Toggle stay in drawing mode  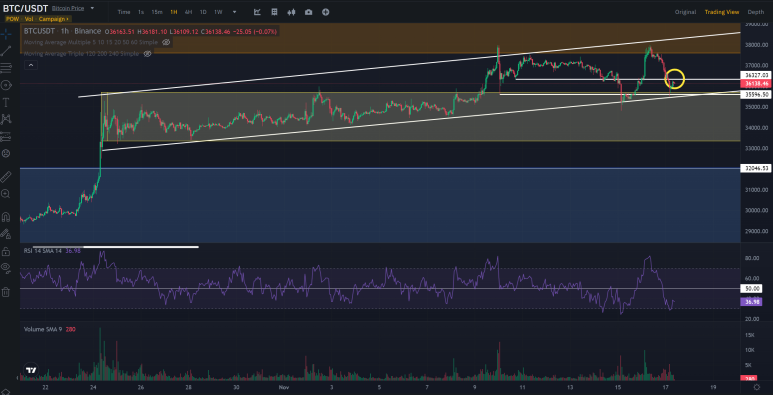[x=6, y=234]
